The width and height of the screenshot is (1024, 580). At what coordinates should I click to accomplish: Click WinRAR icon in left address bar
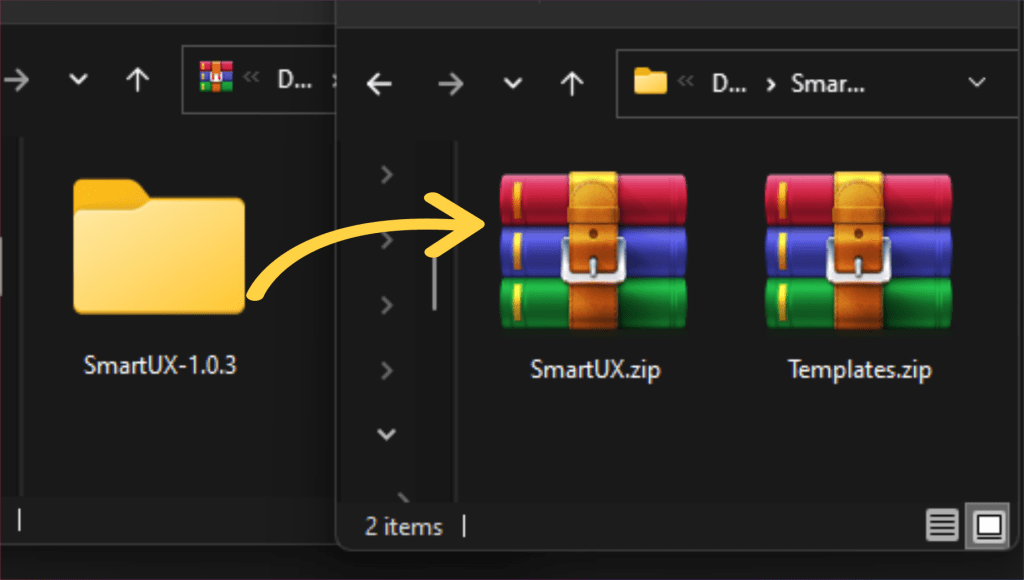click(216, 77)
